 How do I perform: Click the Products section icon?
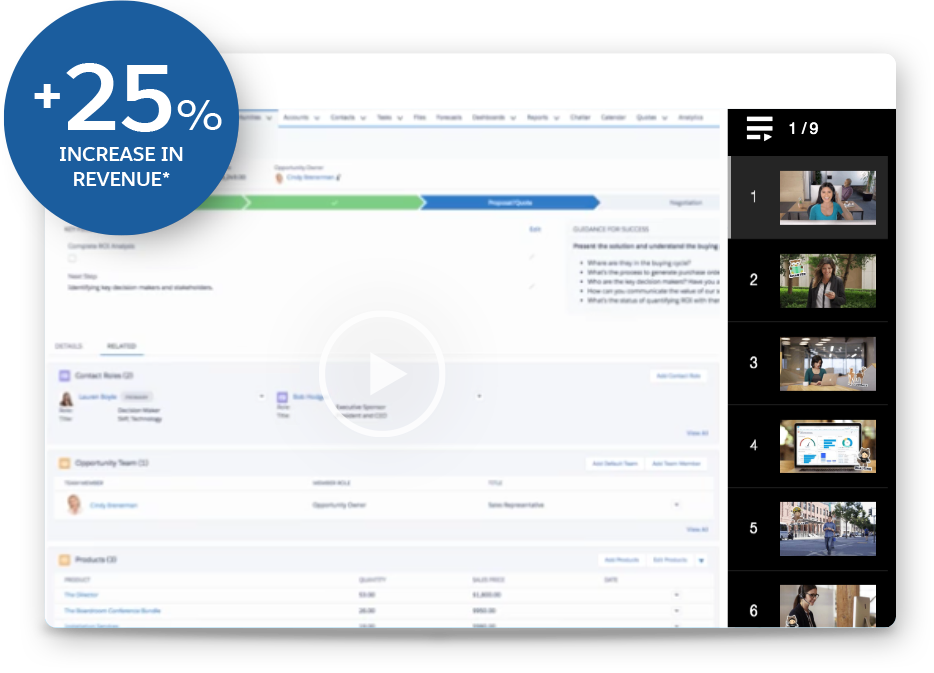[64, 560]
